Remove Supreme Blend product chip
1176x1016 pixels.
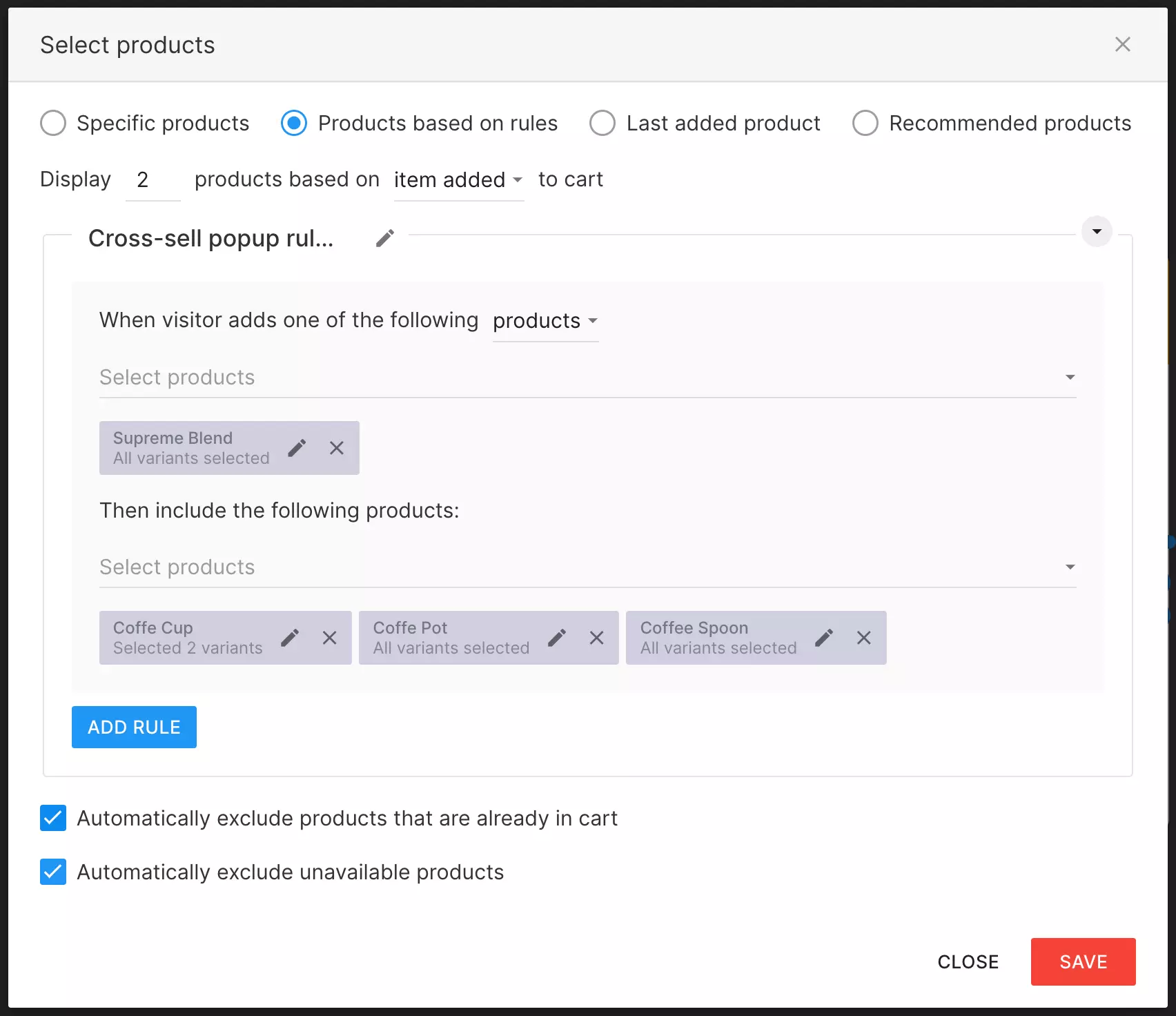click(337, 448)
